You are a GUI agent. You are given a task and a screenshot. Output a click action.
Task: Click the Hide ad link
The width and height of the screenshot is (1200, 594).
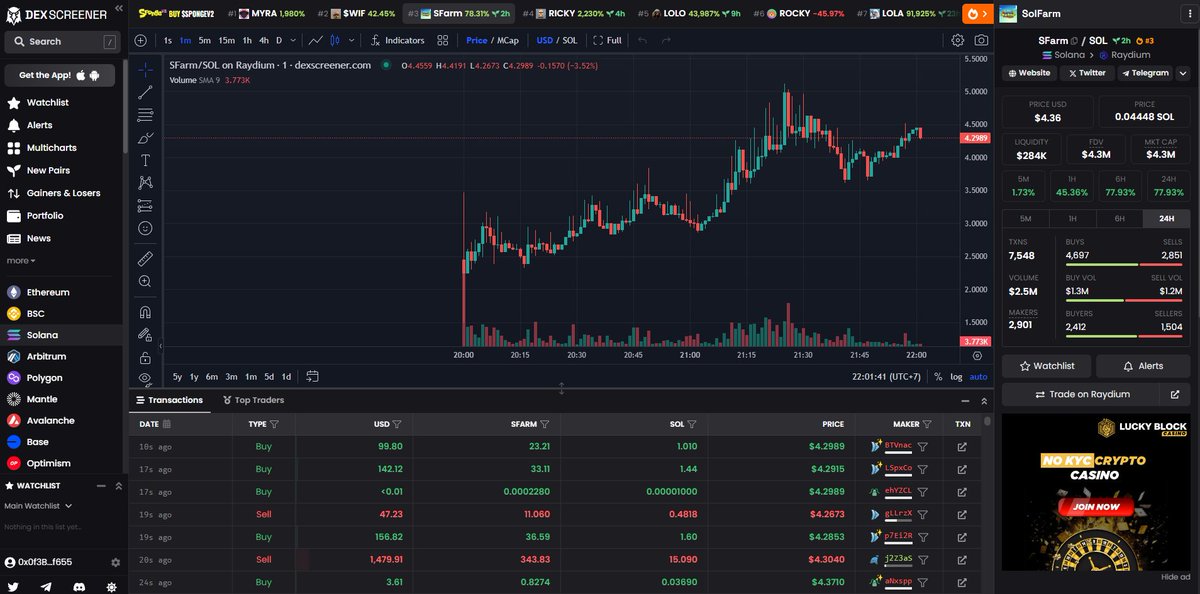[1175, 577]
